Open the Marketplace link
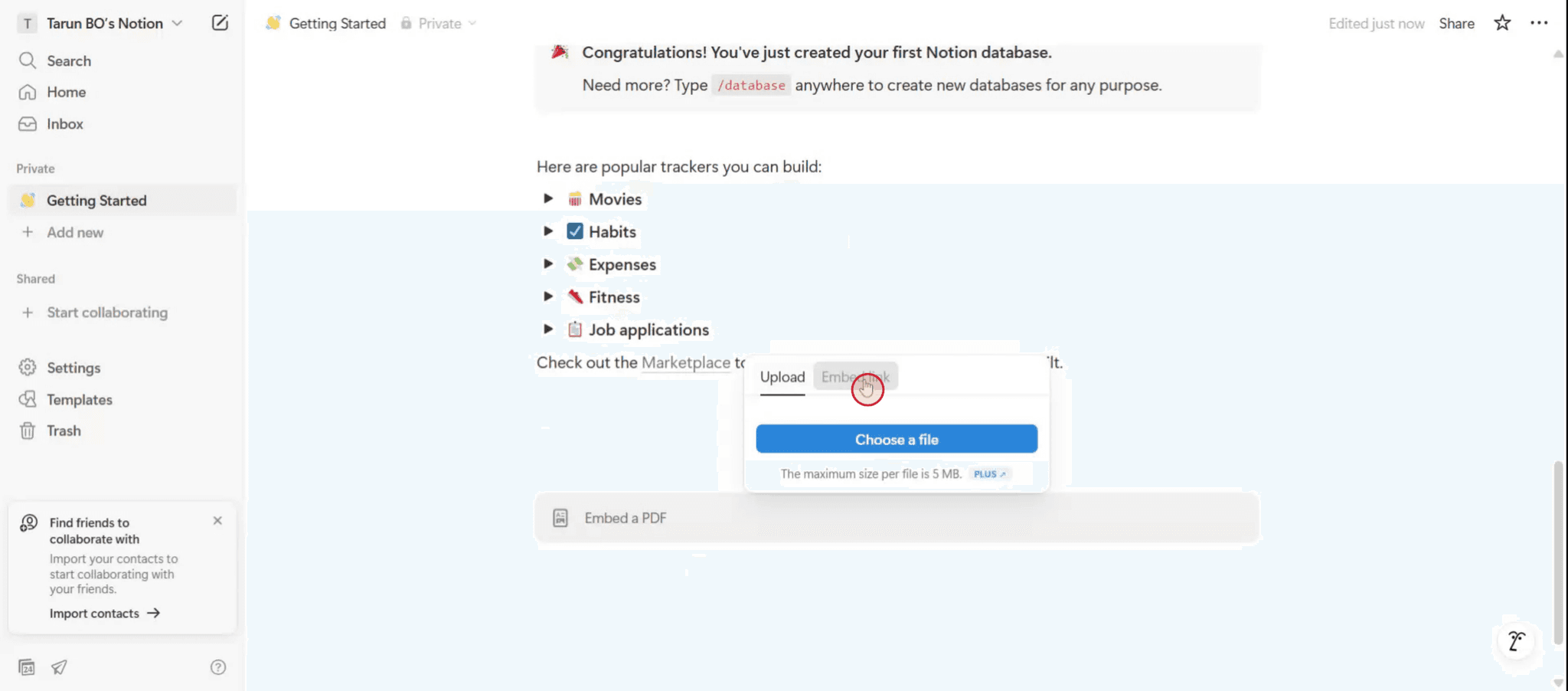The height and width of the screenshot is (691, 1568). pos(685,362)
